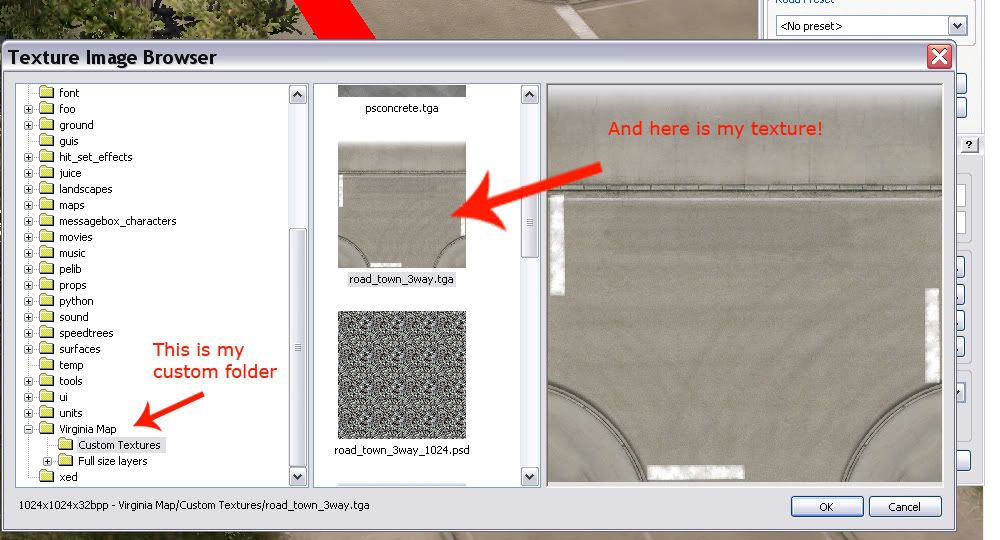Select the Custom Textures folder icon

pos(65,445)
